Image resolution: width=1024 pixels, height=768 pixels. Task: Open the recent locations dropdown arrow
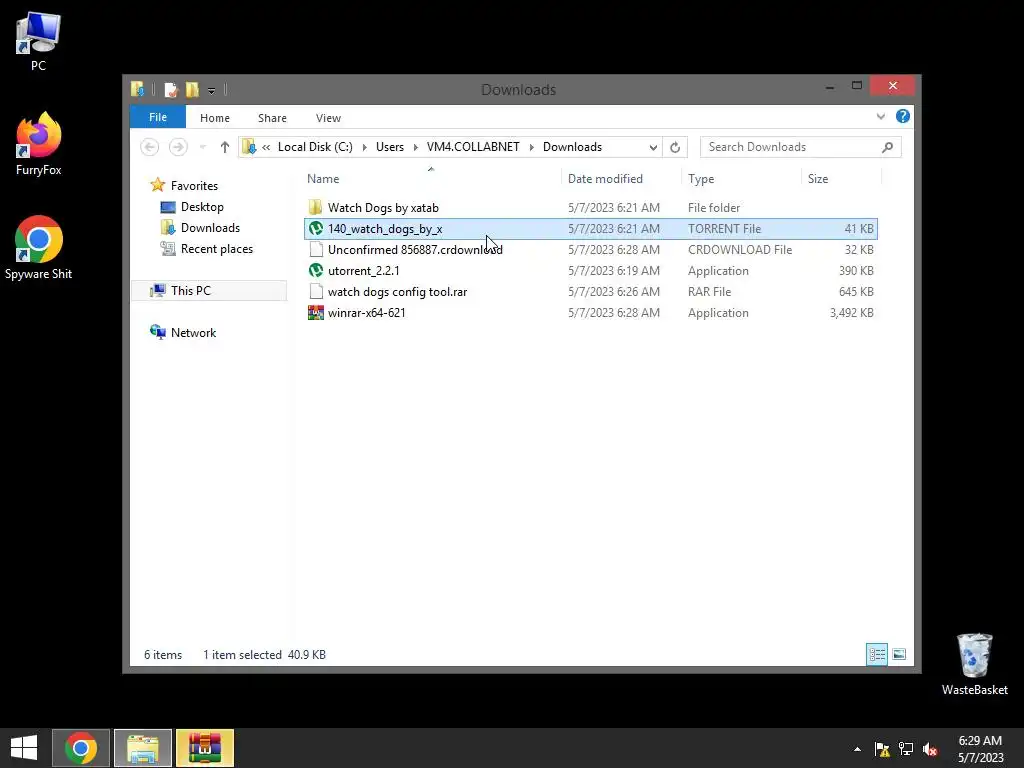click(203, 148)
